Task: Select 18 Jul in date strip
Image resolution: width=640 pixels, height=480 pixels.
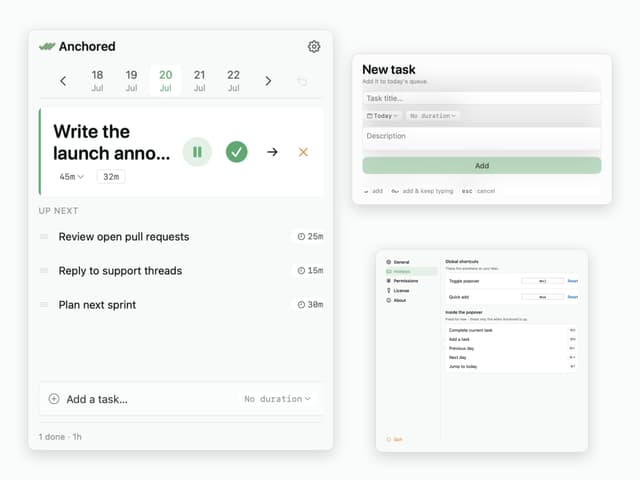Action: click(x=97, y=81)
